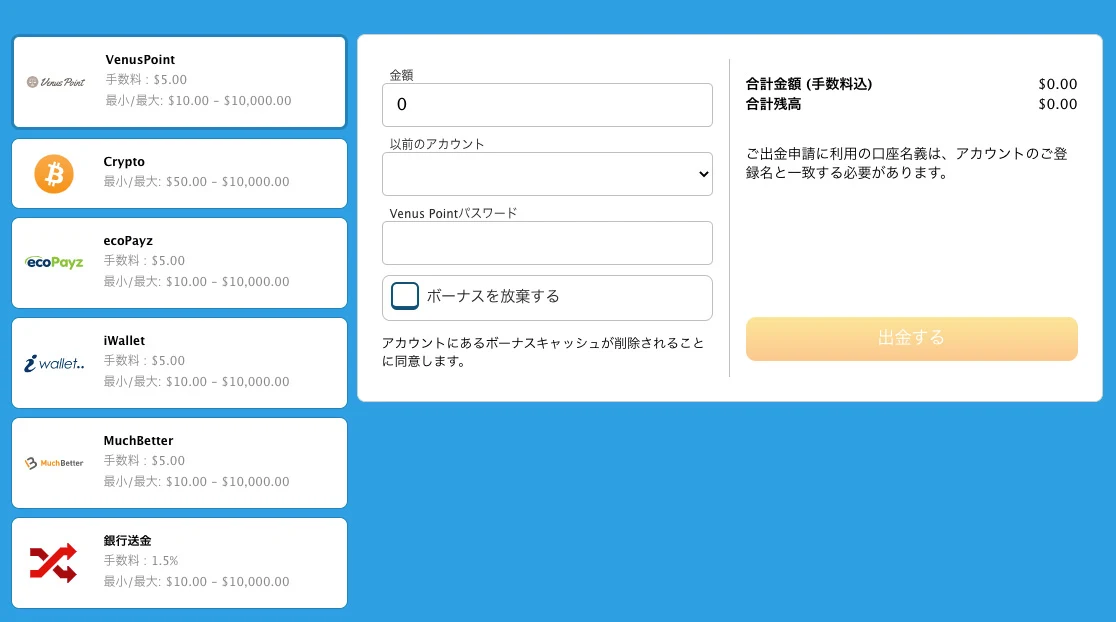The width and height of the screenshot is (1116, 622).
Task: Focus the Venus Pointパスワード field
Action: click(x=547, y=243)
